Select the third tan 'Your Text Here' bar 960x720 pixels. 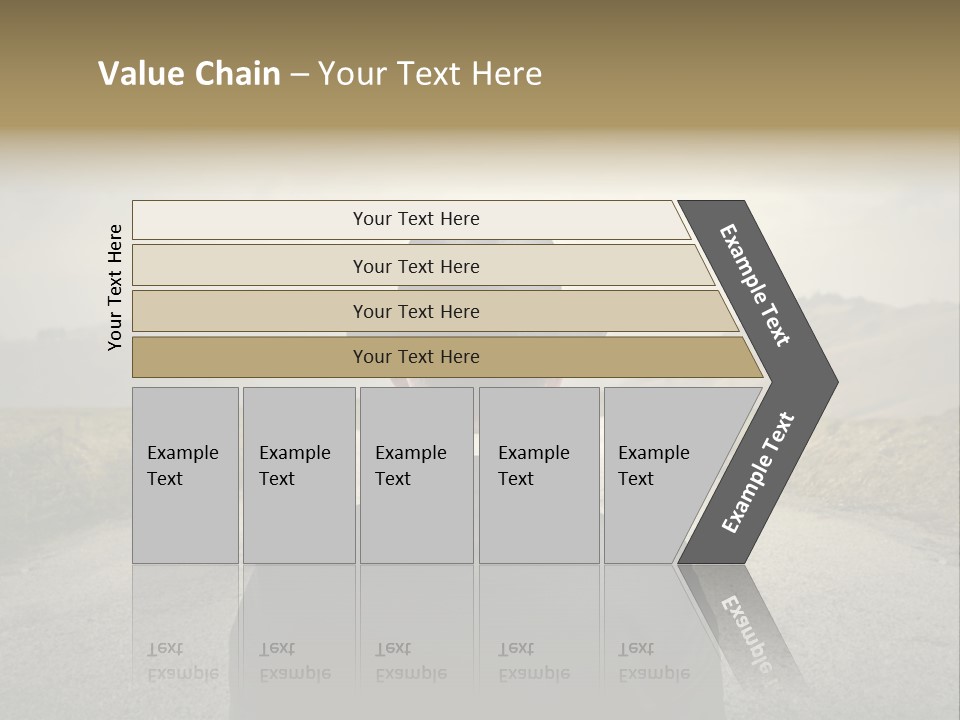[x=435, y=311]
